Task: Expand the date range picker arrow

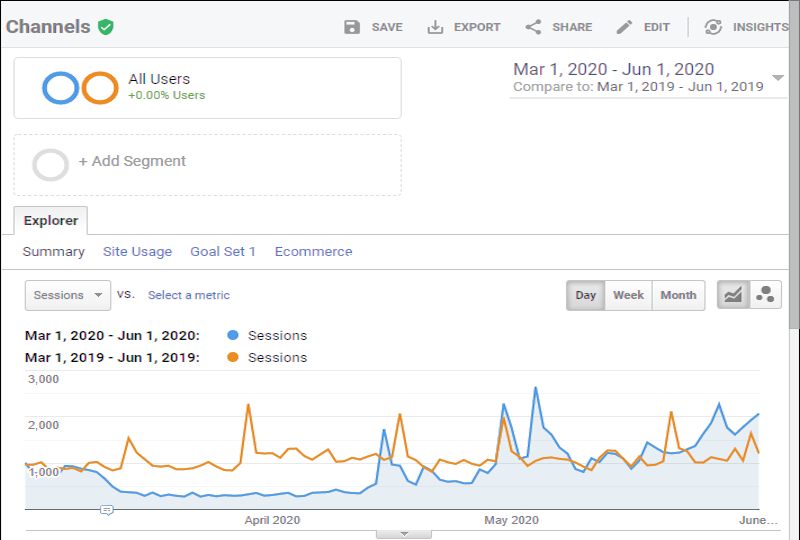Action: (x=778, y=78)
